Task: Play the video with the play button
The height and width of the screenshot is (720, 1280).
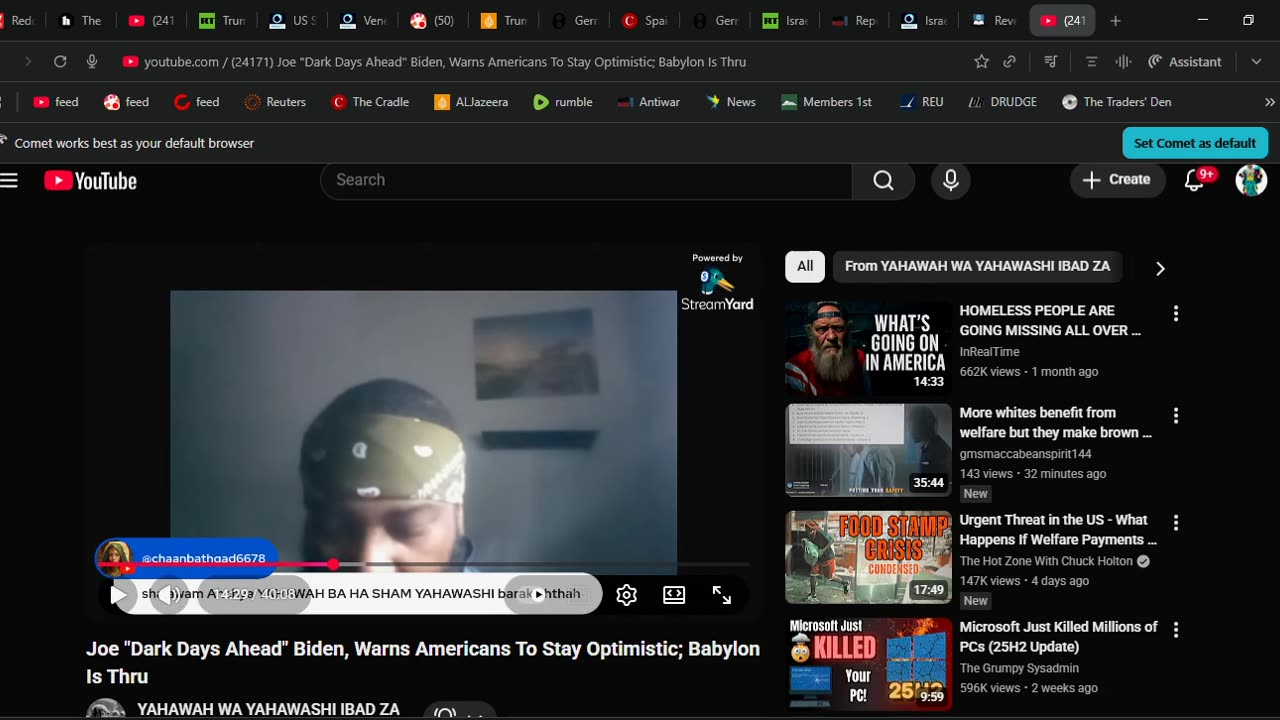Action: tap(118, 595)
